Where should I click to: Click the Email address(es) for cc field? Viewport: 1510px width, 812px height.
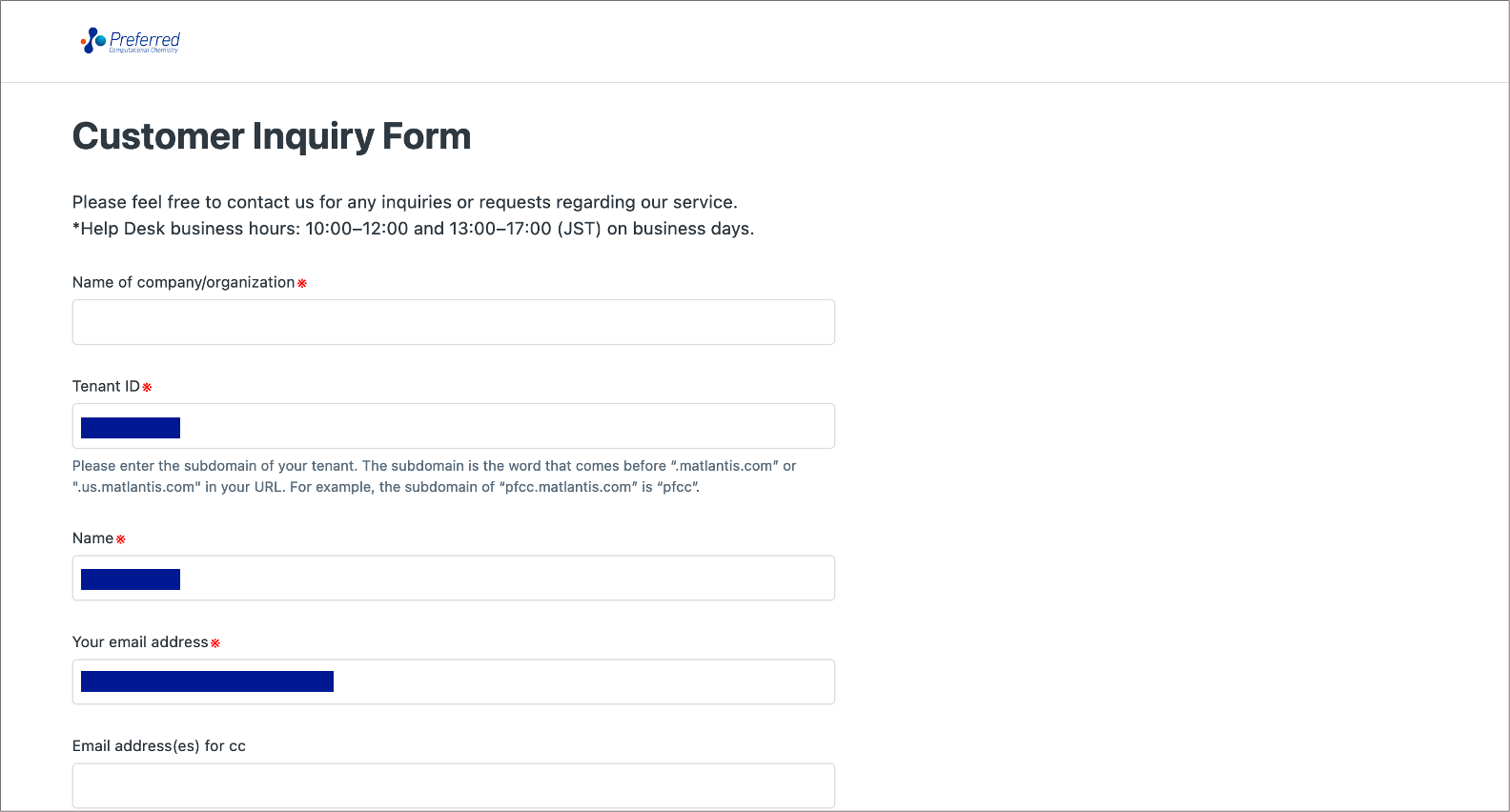tap(453, 785)
